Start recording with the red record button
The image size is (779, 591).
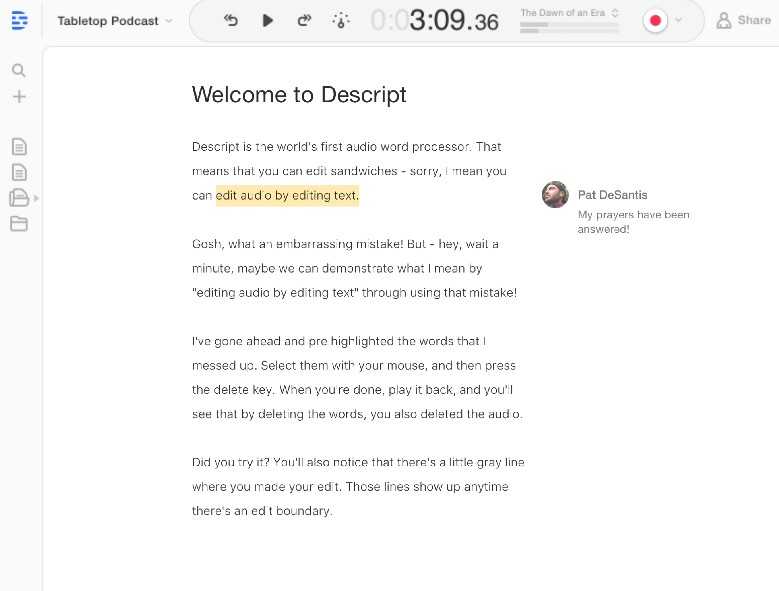click(655, 20)
